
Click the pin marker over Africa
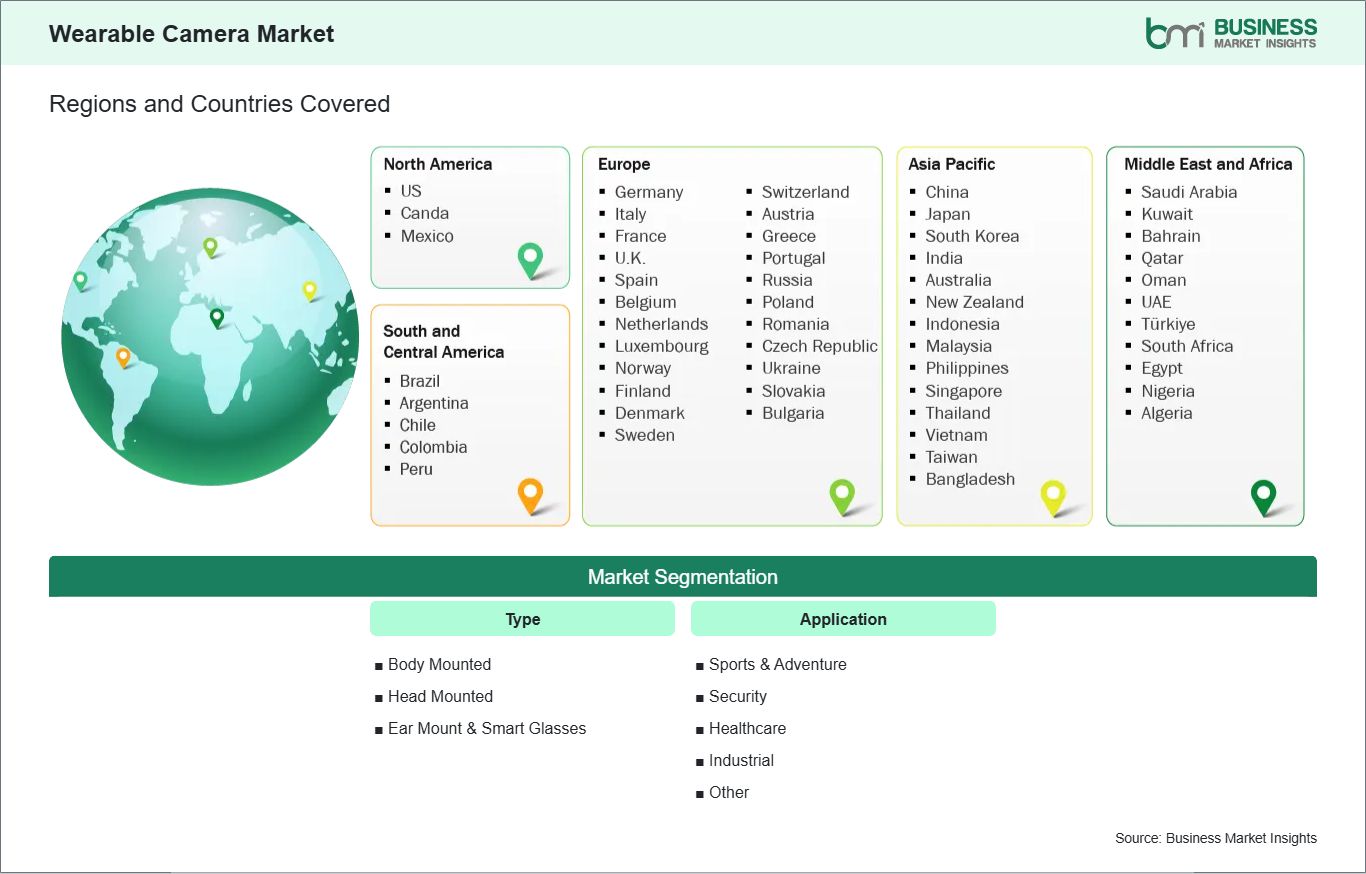click(215, 318)
